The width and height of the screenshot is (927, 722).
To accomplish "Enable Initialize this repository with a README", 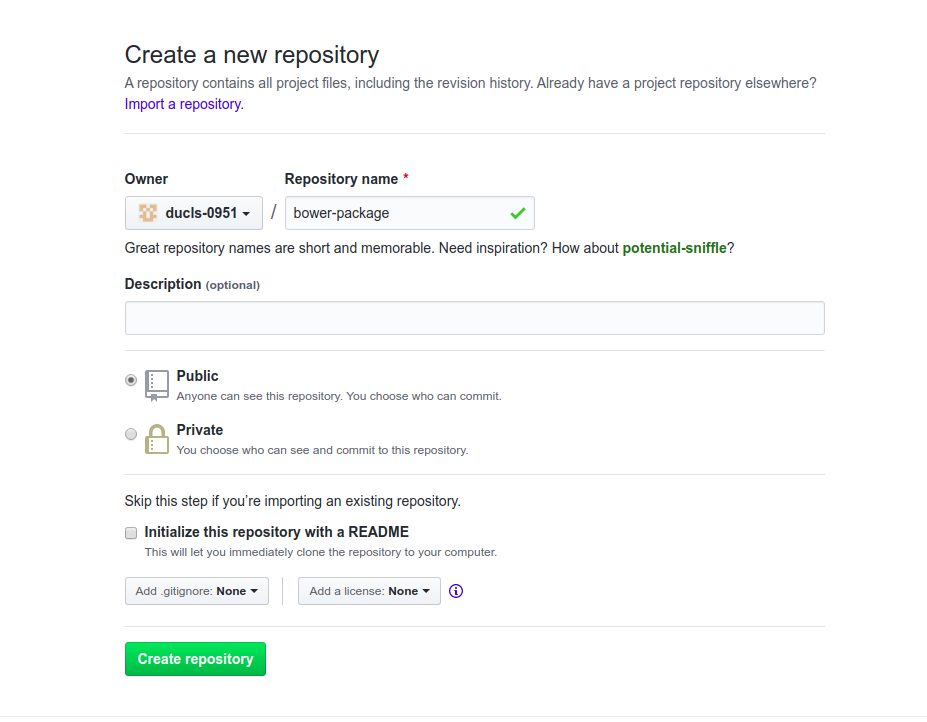I will point(131,533).
